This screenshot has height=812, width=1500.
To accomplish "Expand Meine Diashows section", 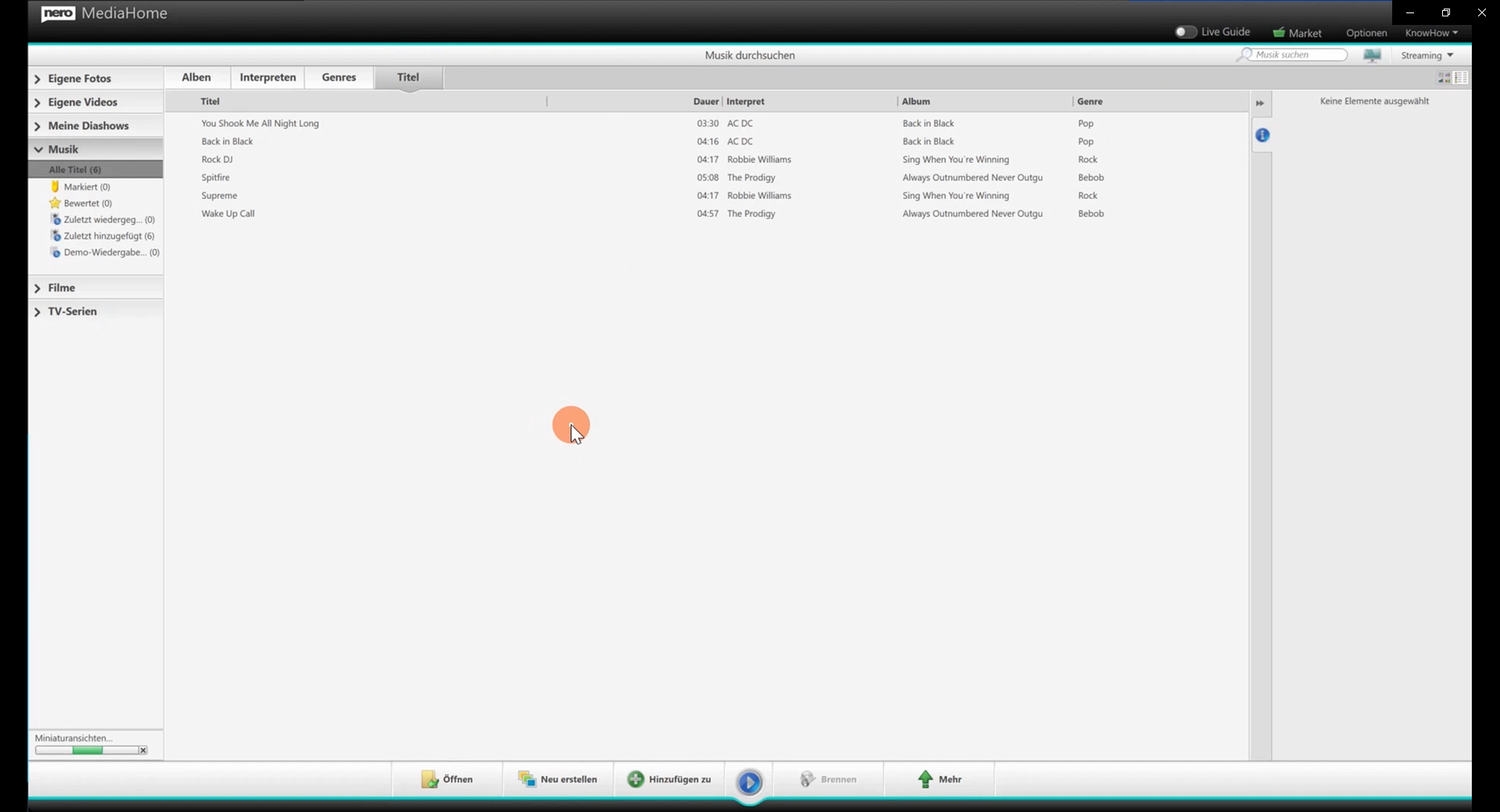I will click(x=95, y=126).
